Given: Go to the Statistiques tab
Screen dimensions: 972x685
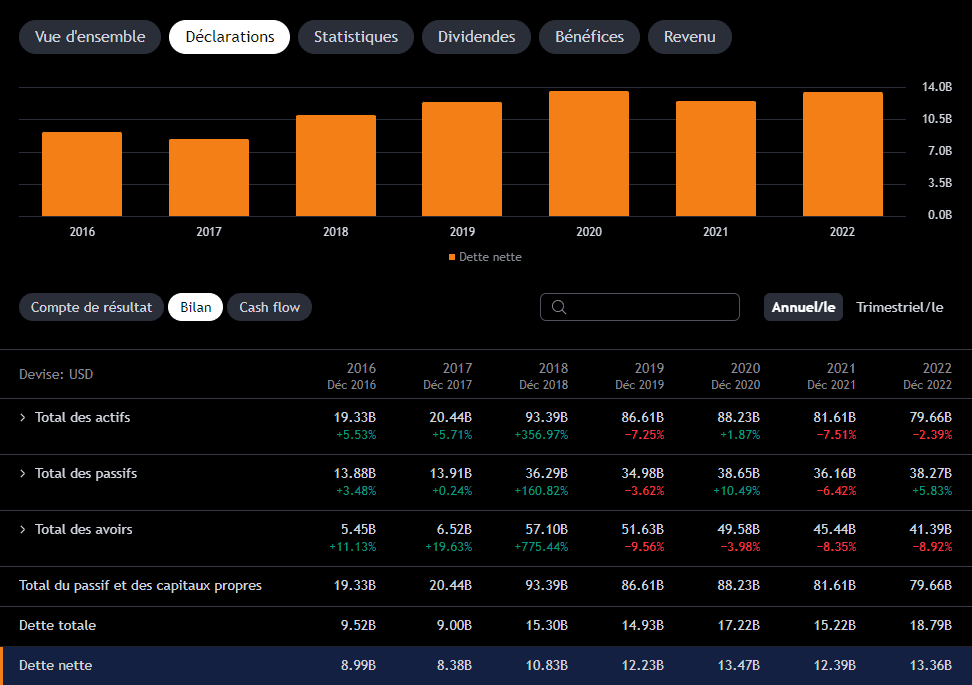Looking at the screenshot, I should pyautogui.click(x=356, y=37).
